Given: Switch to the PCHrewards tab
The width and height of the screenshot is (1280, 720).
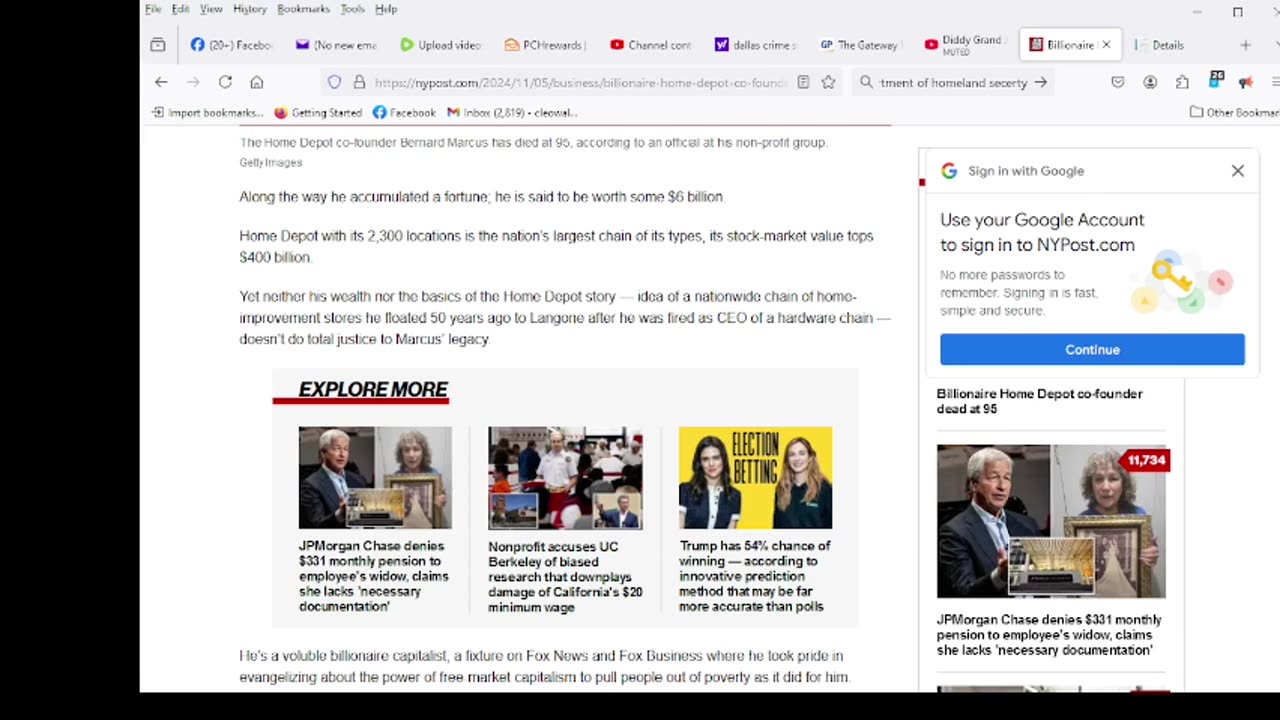Looking at the screenshot, I should [545, 45].
